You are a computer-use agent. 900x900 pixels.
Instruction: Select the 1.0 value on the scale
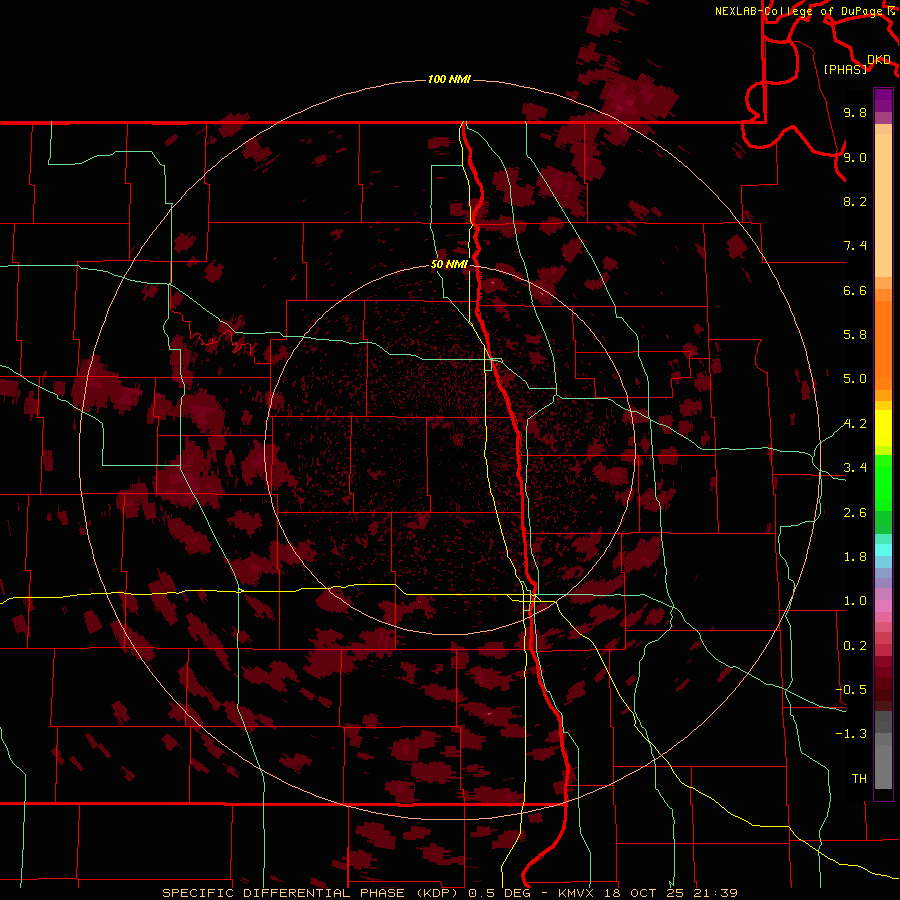pyautogui.click(x=855, y=601)
